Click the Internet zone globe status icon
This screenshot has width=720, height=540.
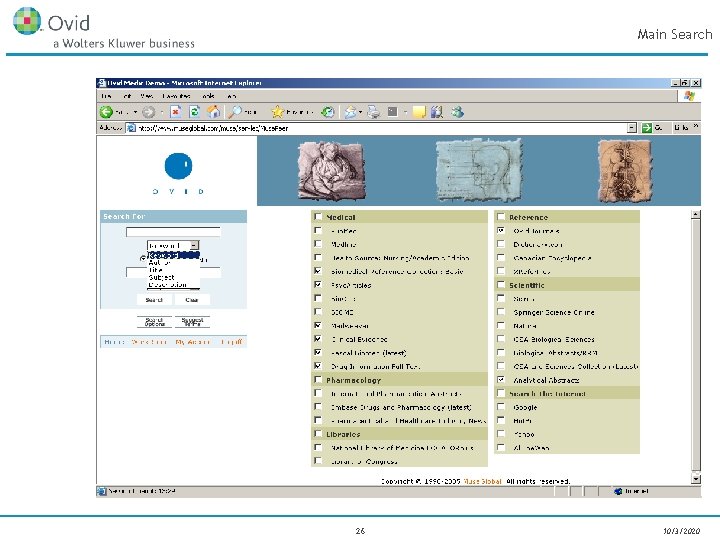coord(618,491)
